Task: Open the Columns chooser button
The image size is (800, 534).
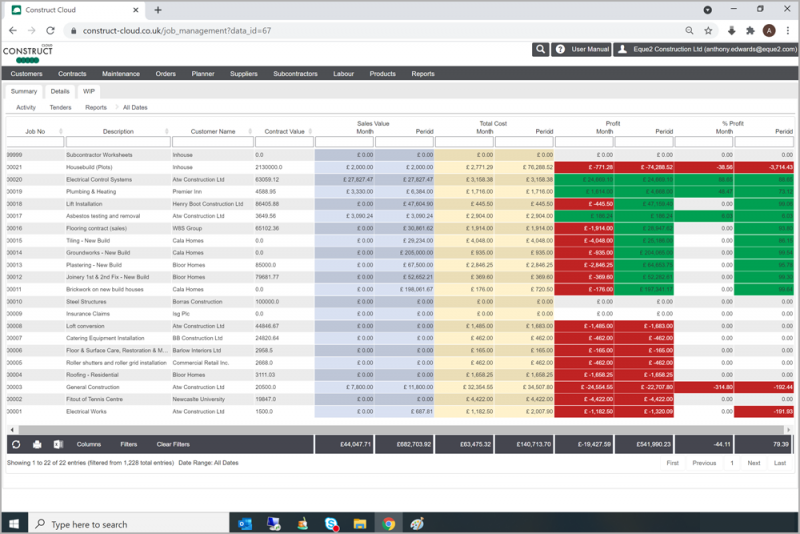Action: point(89,444)
